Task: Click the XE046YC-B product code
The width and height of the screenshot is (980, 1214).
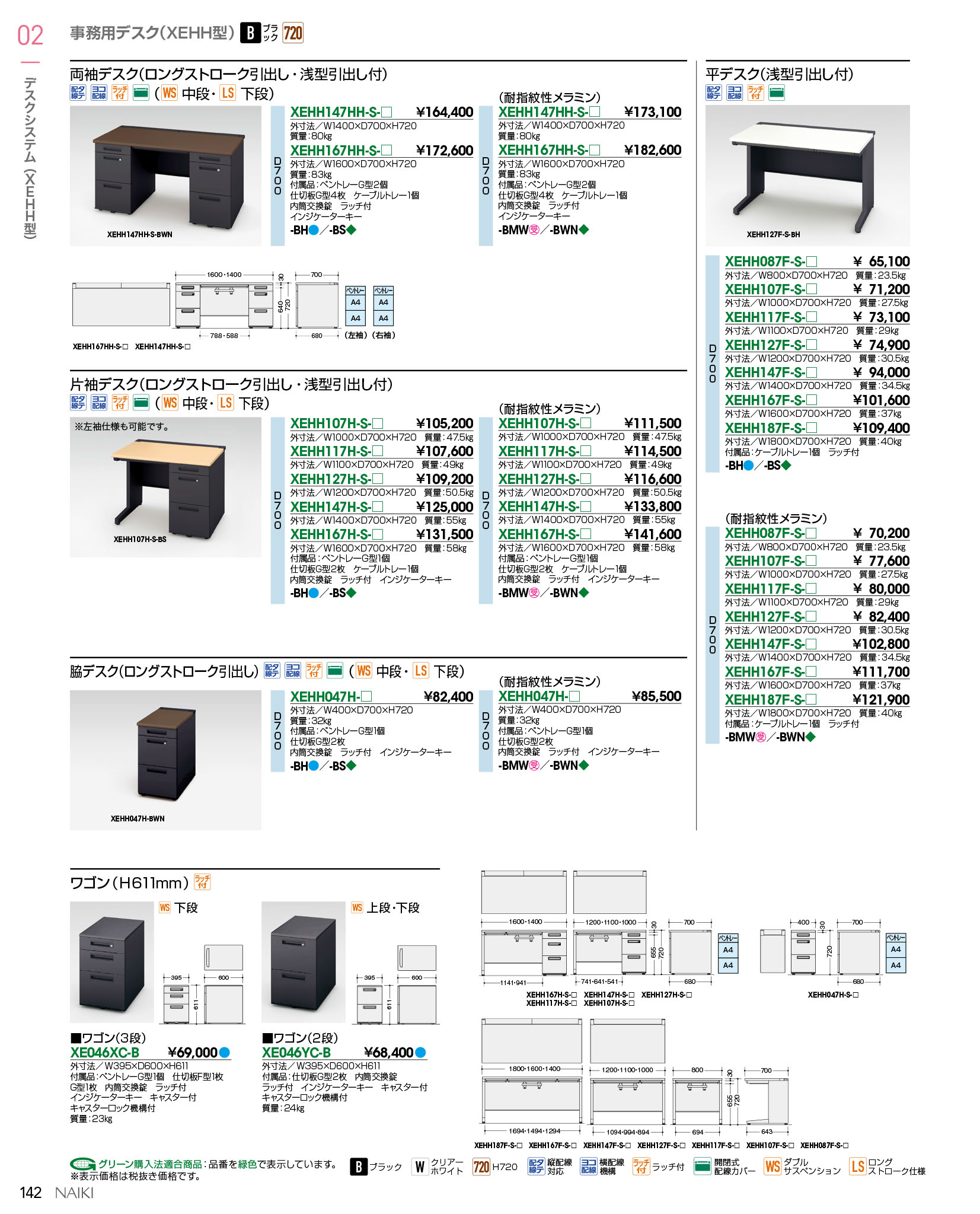Action: [296, 1052]
